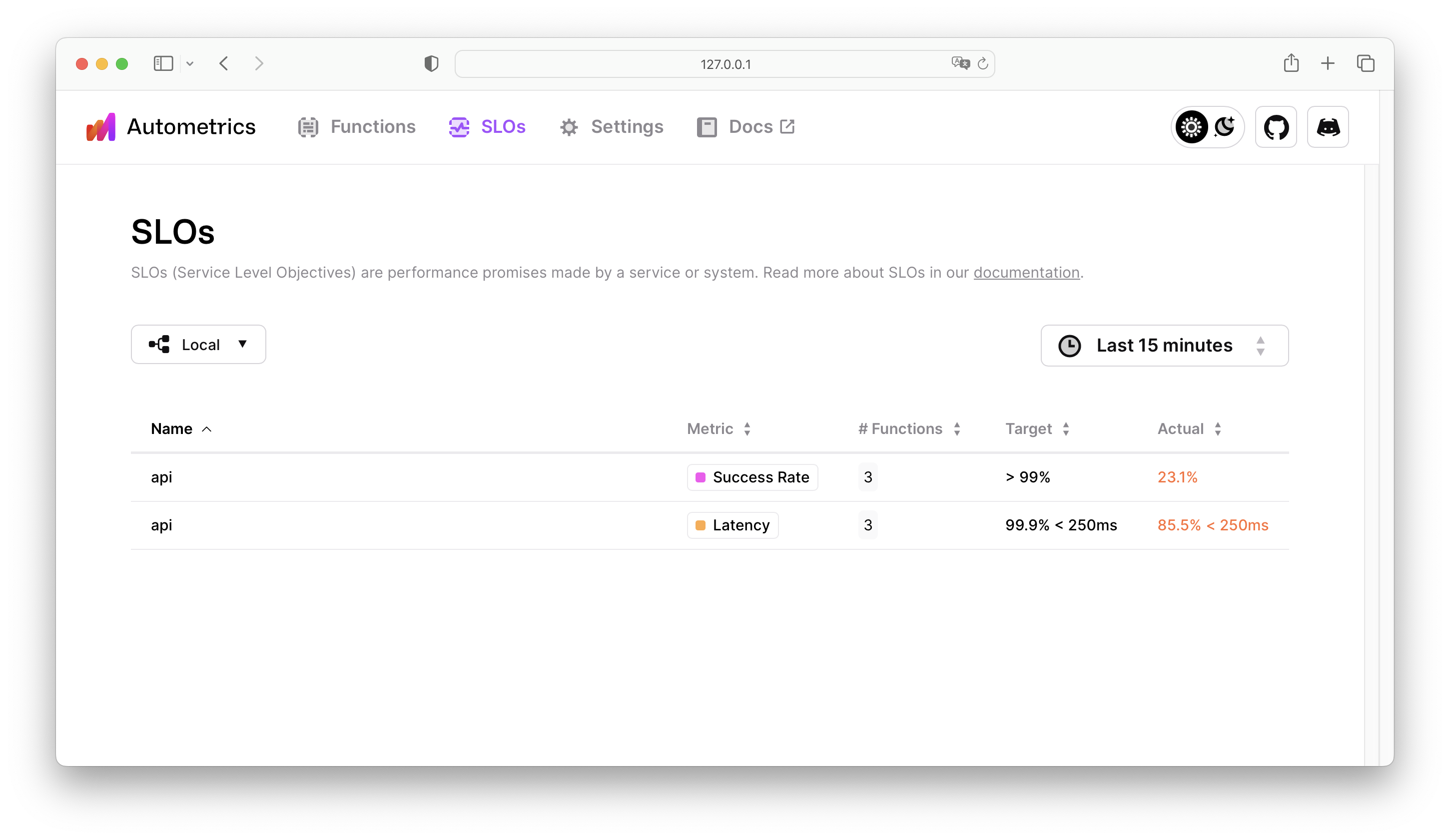Viewport: 1450px width, 840px height.
Task: Click the pink Success Rate color swatch
Action: coord(700,477)
